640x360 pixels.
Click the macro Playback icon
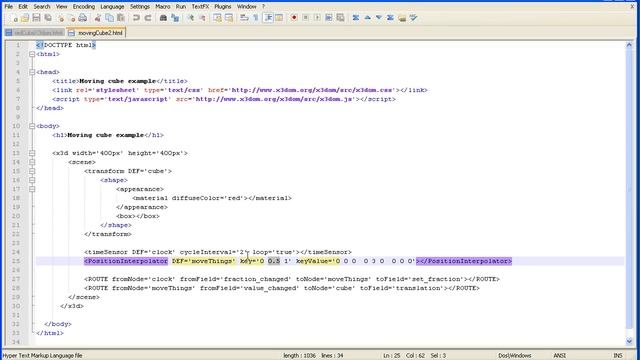click(317, 18)
